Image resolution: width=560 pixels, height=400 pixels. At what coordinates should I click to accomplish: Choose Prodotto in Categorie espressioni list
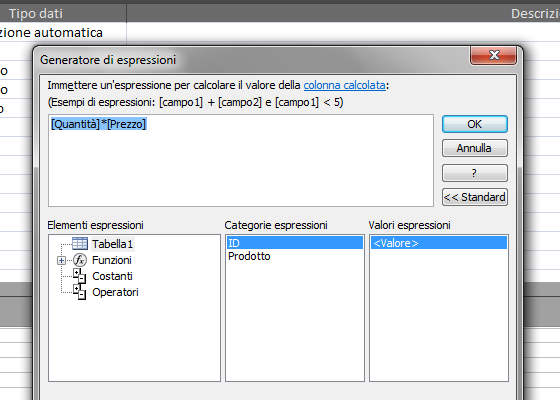pos(249,256)
